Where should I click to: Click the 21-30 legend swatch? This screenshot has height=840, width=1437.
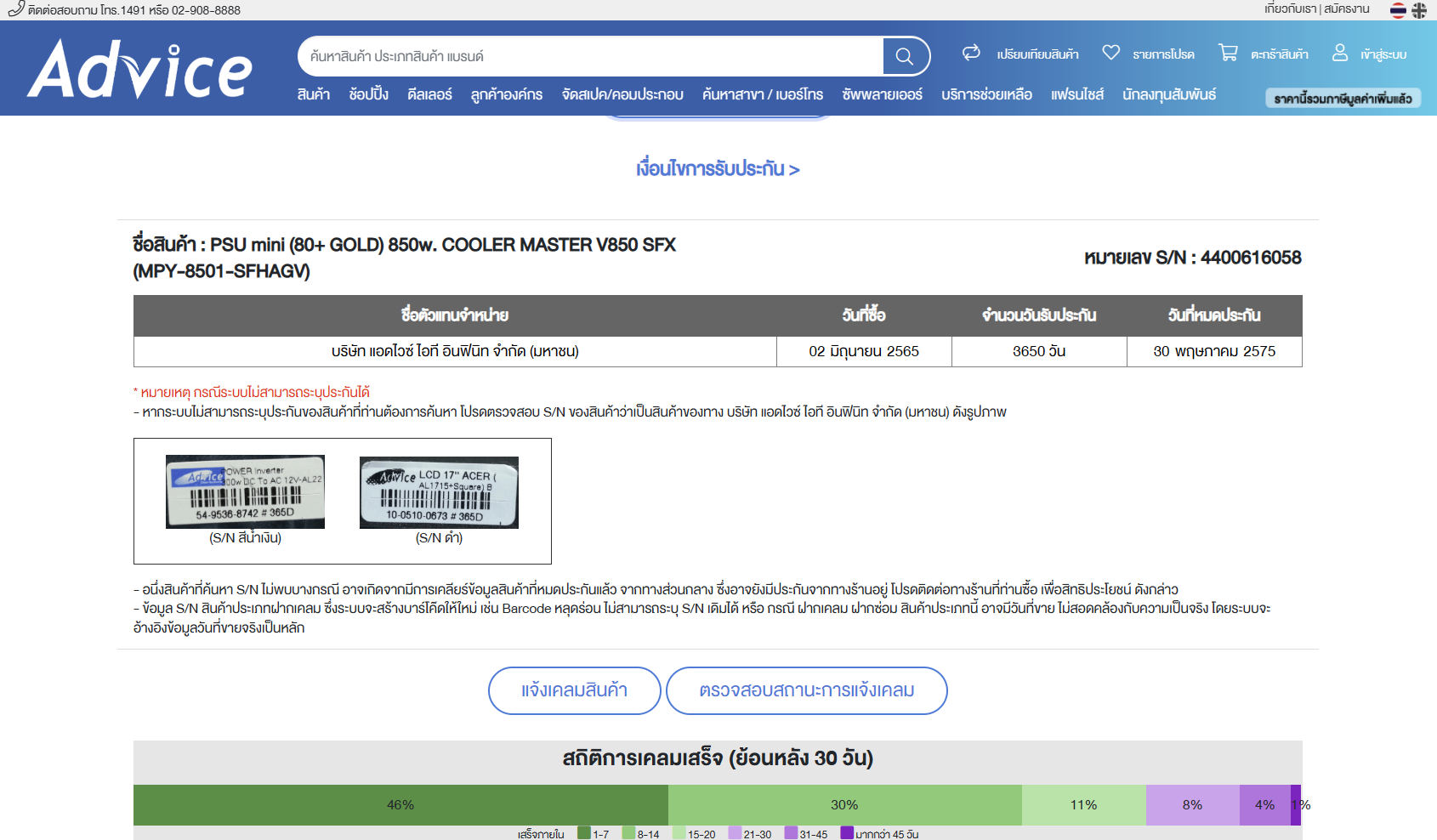pos(735,833)
